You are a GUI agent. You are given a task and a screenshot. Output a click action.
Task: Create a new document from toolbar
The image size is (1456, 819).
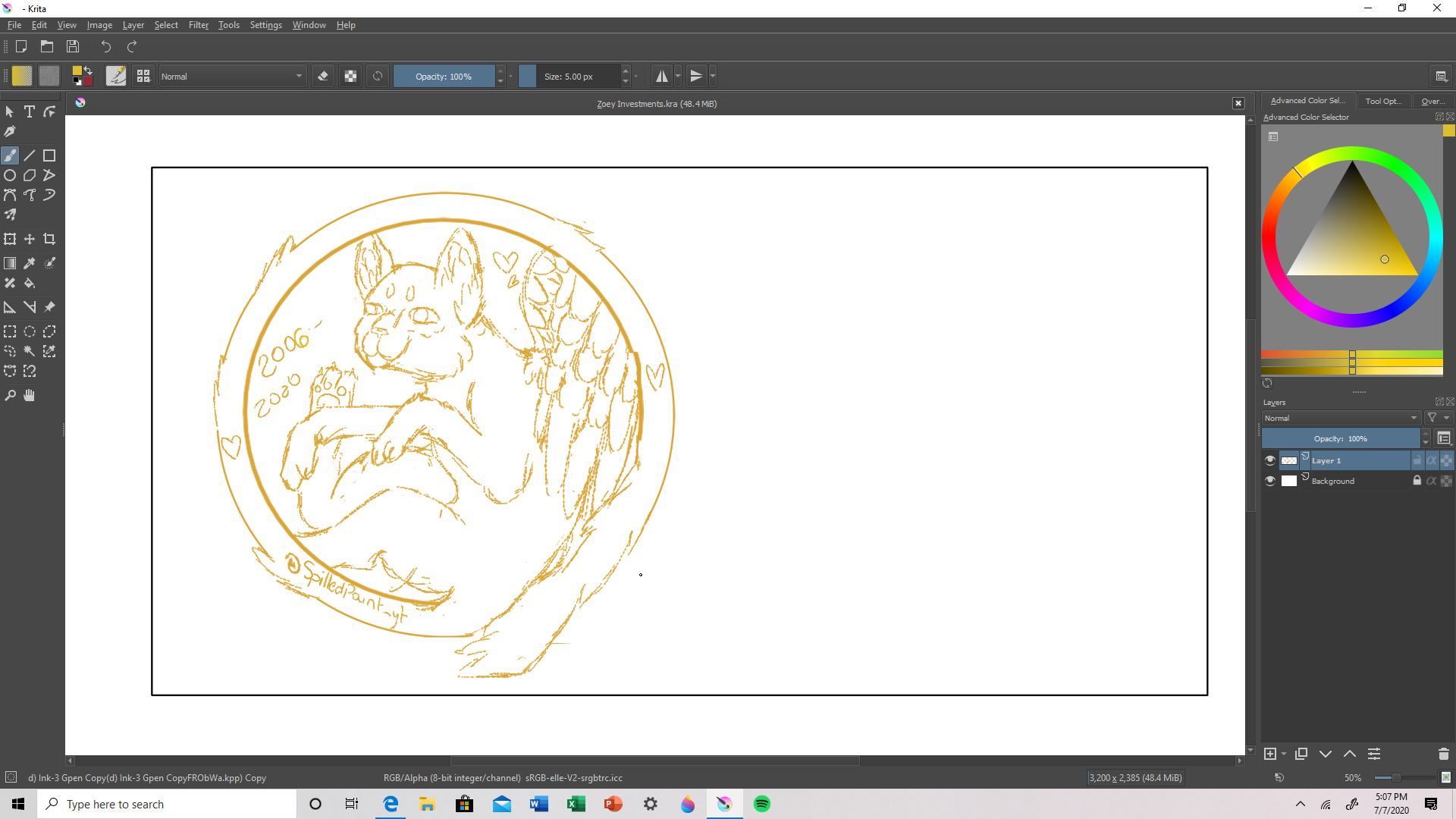click(x=21, y=46)
